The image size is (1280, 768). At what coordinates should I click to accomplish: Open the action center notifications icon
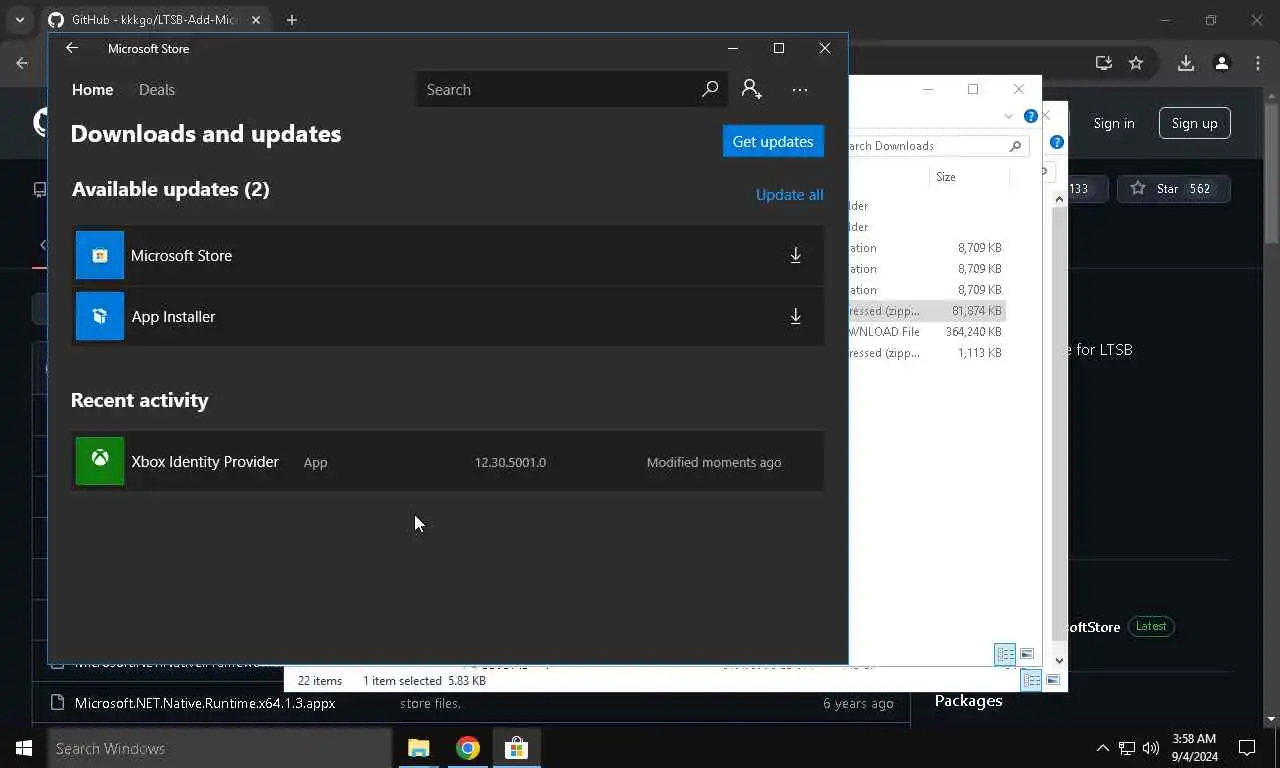(1247, 748)
